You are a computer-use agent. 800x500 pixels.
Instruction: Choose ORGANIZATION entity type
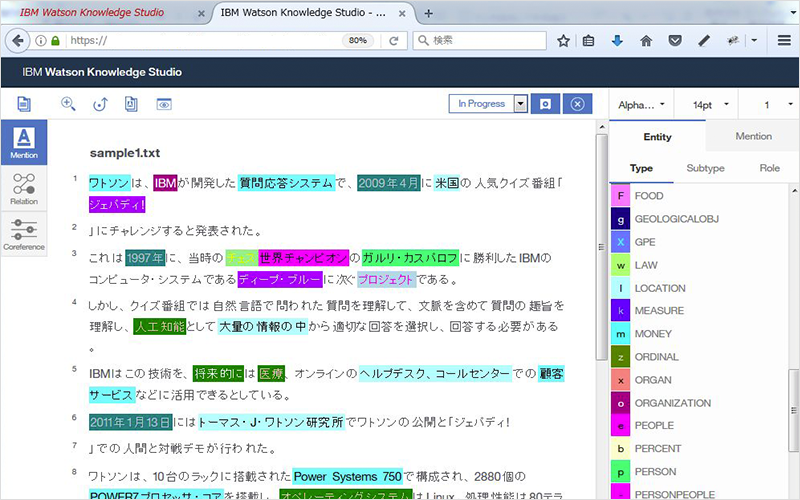(x=672, y=403)
